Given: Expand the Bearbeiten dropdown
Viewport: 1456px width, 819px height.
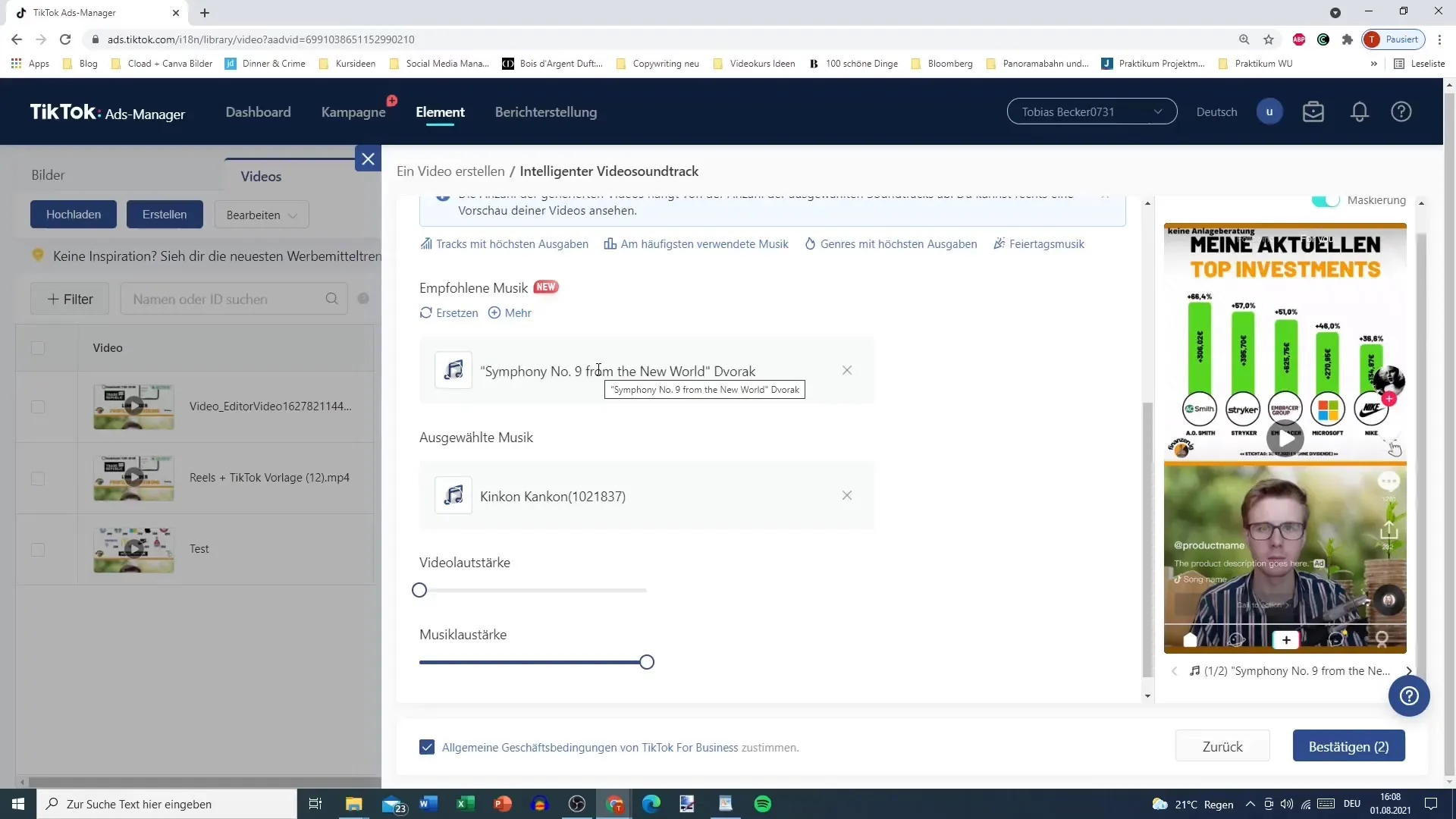Looking at the screenshot, I should 262,215.
